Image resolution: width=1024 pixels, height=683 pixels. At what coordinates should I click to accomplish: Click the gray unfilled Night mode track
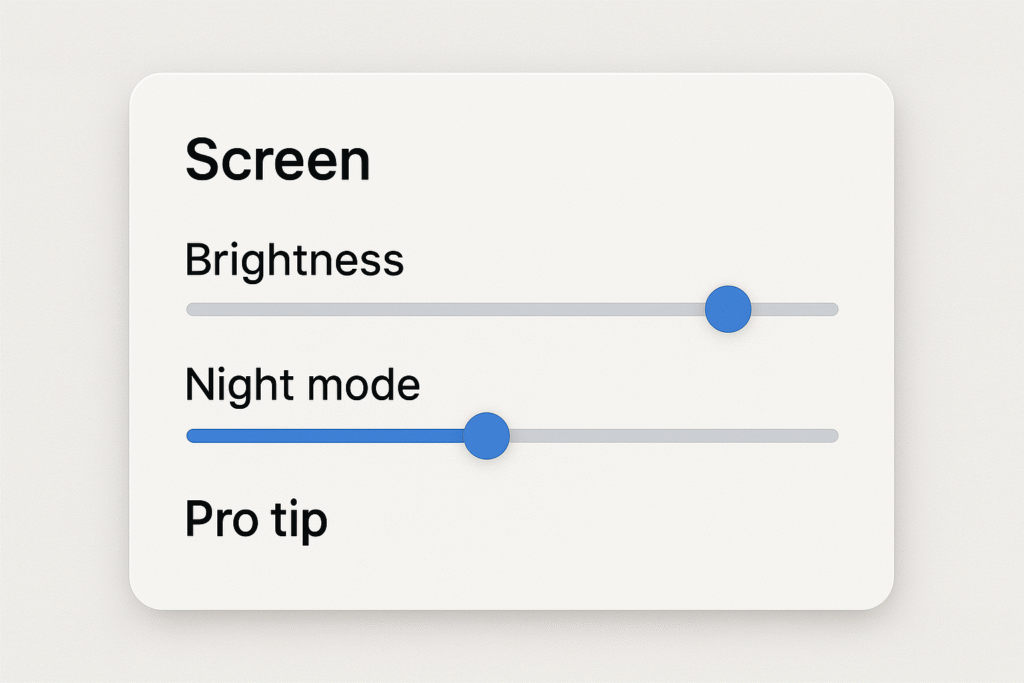[670, 436]
